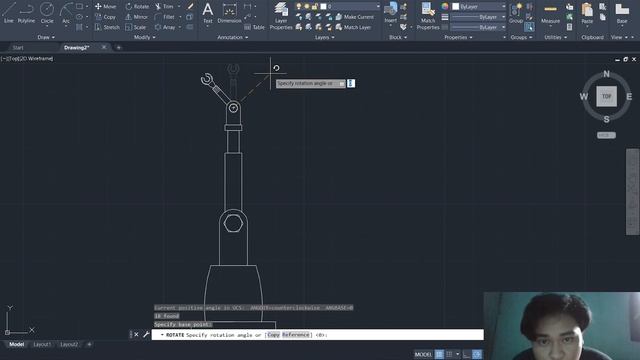This screenshot has height=360, width=640.
Task: Click the Array tool
Action: point(165,27)
